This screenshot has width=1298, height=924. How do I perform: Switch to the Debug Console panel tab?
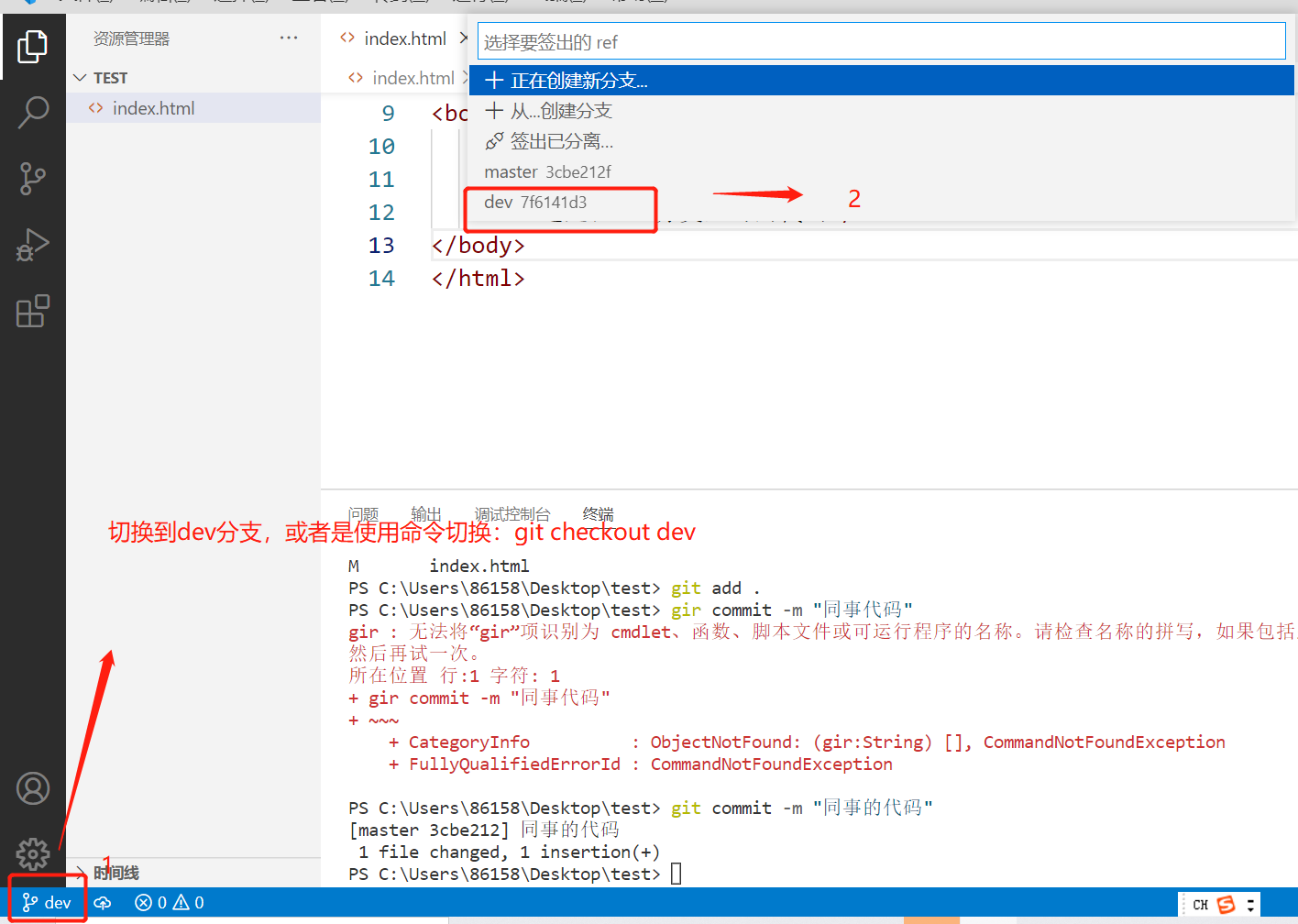tap(512, 514)
